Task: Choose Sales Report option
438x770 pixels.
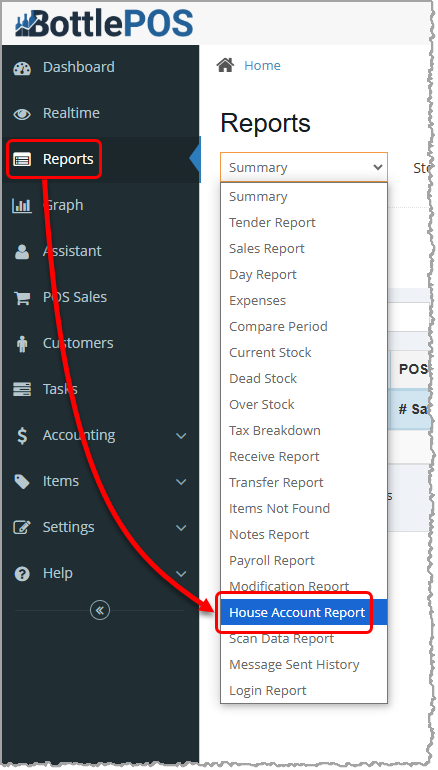Action: [304, 249]
